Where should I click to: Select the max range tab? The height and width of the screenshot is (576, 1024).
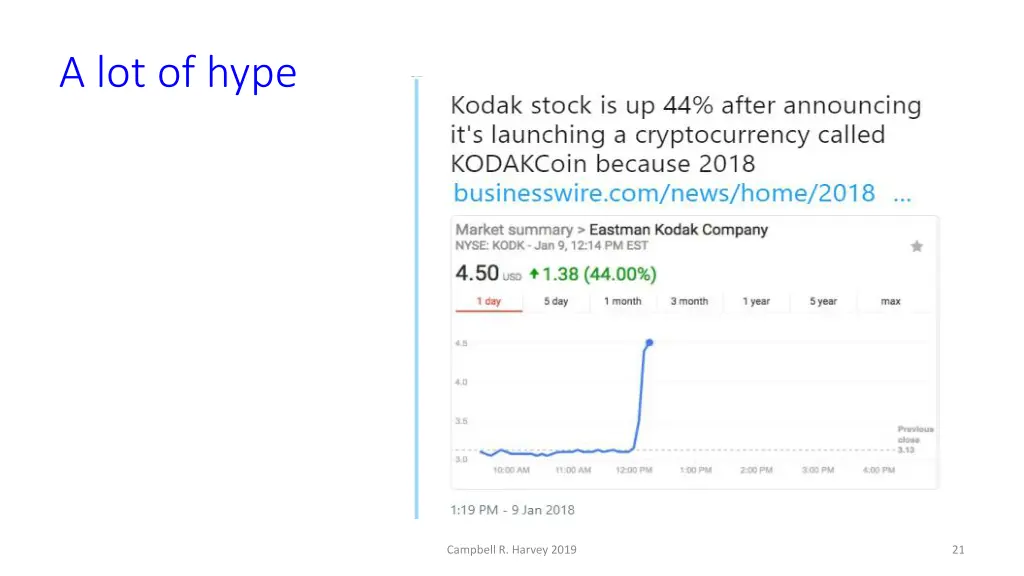(890, 301)
